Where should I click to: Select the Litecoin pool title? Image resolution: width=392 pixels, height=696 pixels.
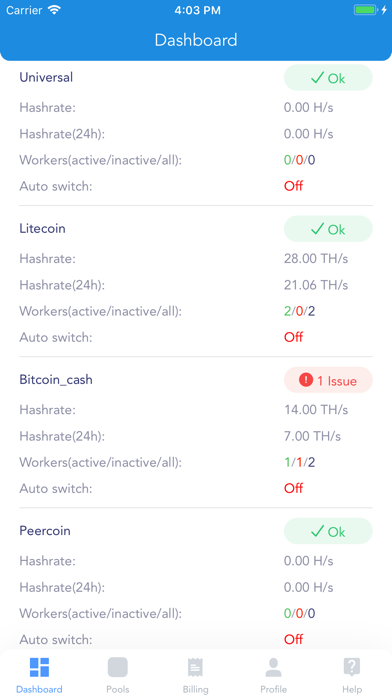pos(42,229)
